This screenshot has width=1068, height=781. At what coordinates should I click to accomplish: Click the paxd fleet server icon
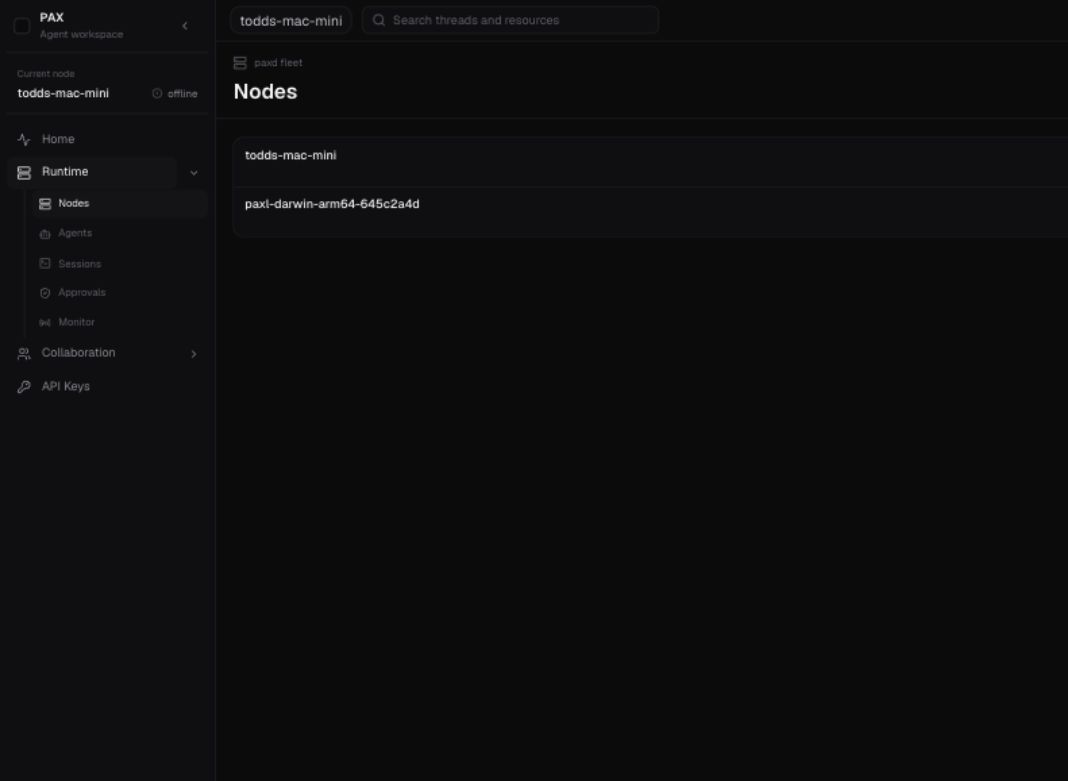tap(240, 63)
